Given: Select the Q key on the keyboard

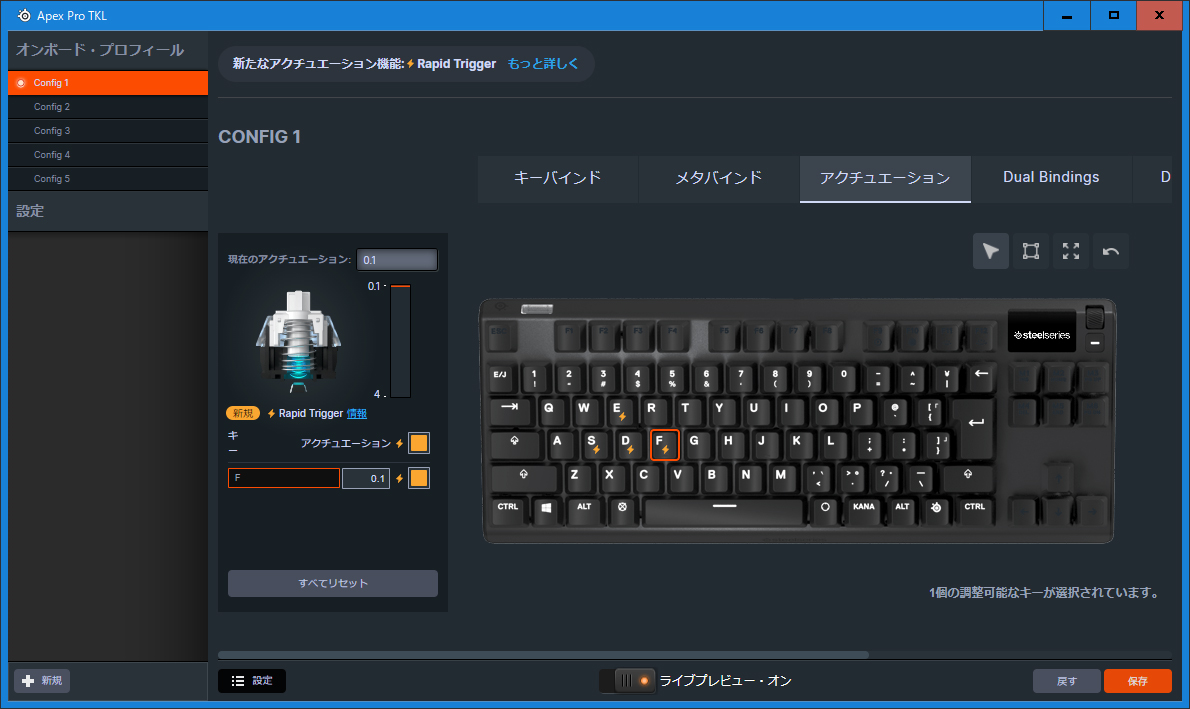Looking at the screenshot, I should 549,410.
